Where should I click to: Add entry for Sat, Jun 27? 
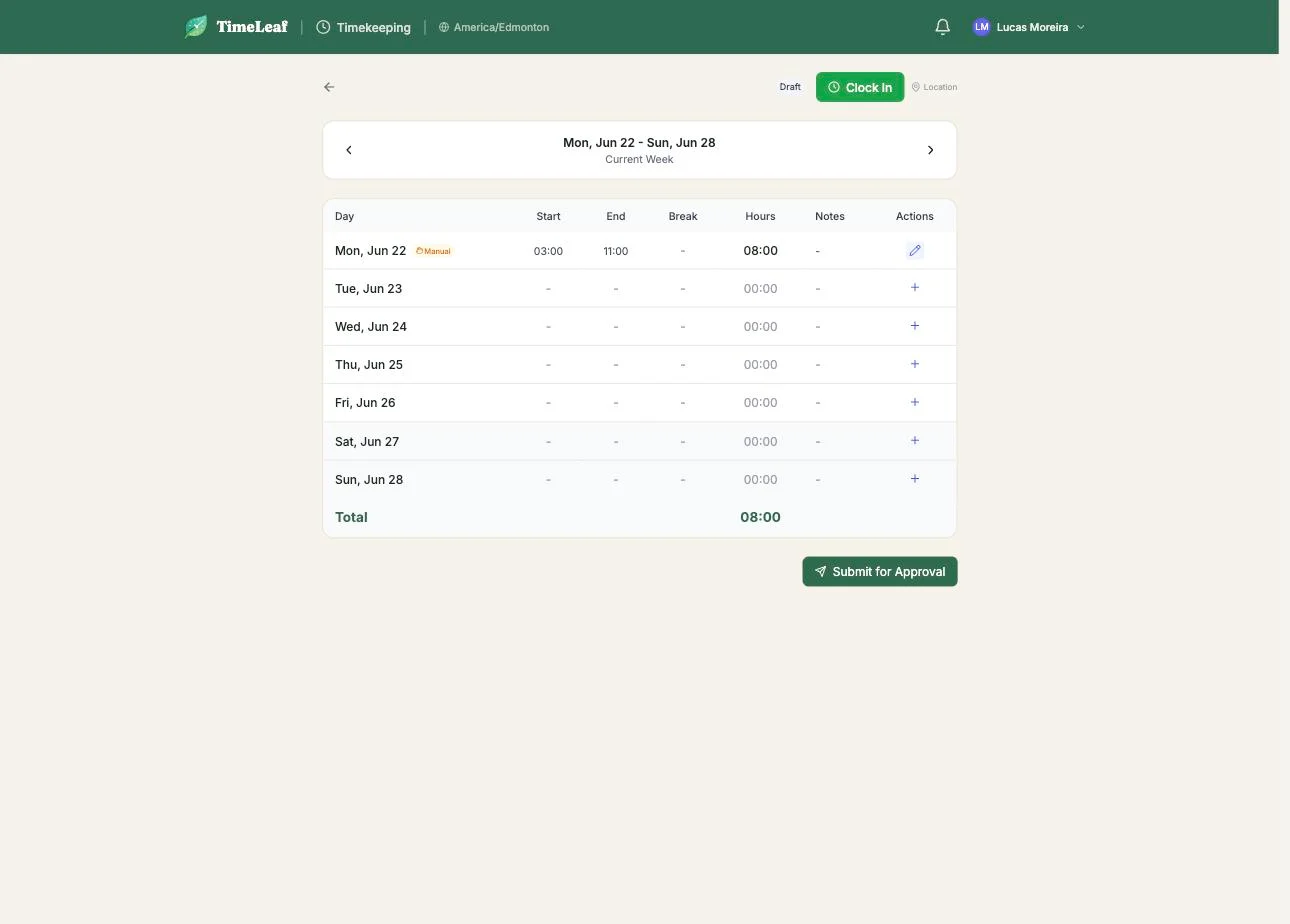pyautogui.click(x=915, y=441)
